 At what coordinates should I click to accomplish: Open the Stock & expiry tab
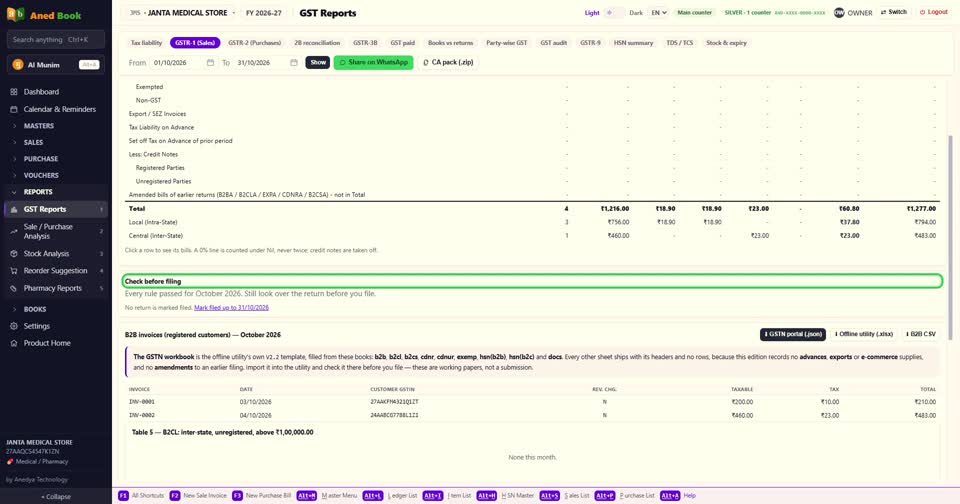[726, 43]
